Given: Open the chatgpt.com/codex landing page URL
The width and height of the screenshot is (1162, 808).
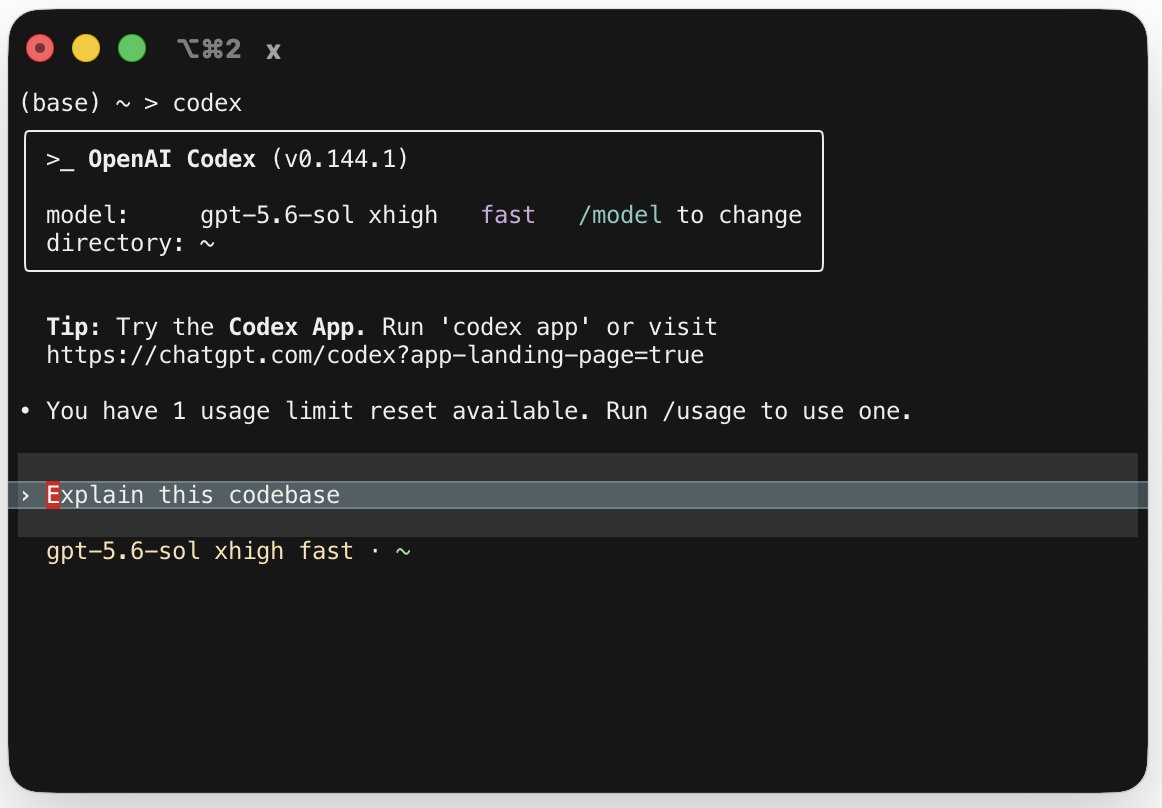Looking at the screenshot, I should pyautogui.click(x=375, y=355).
